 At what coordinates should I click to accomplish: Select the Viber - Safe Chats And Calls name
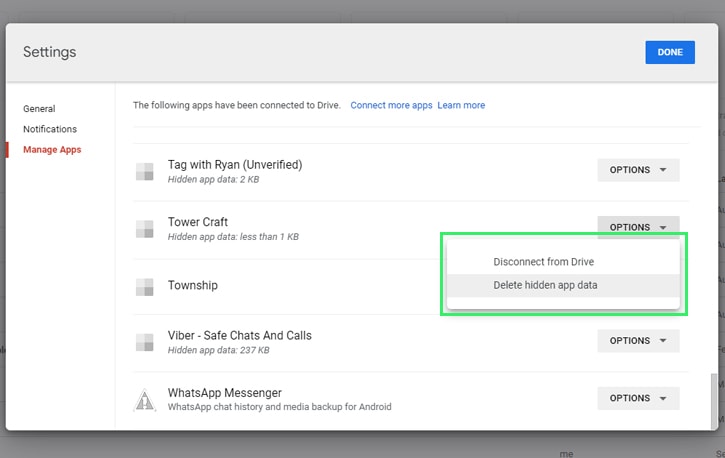click(240, 336)
